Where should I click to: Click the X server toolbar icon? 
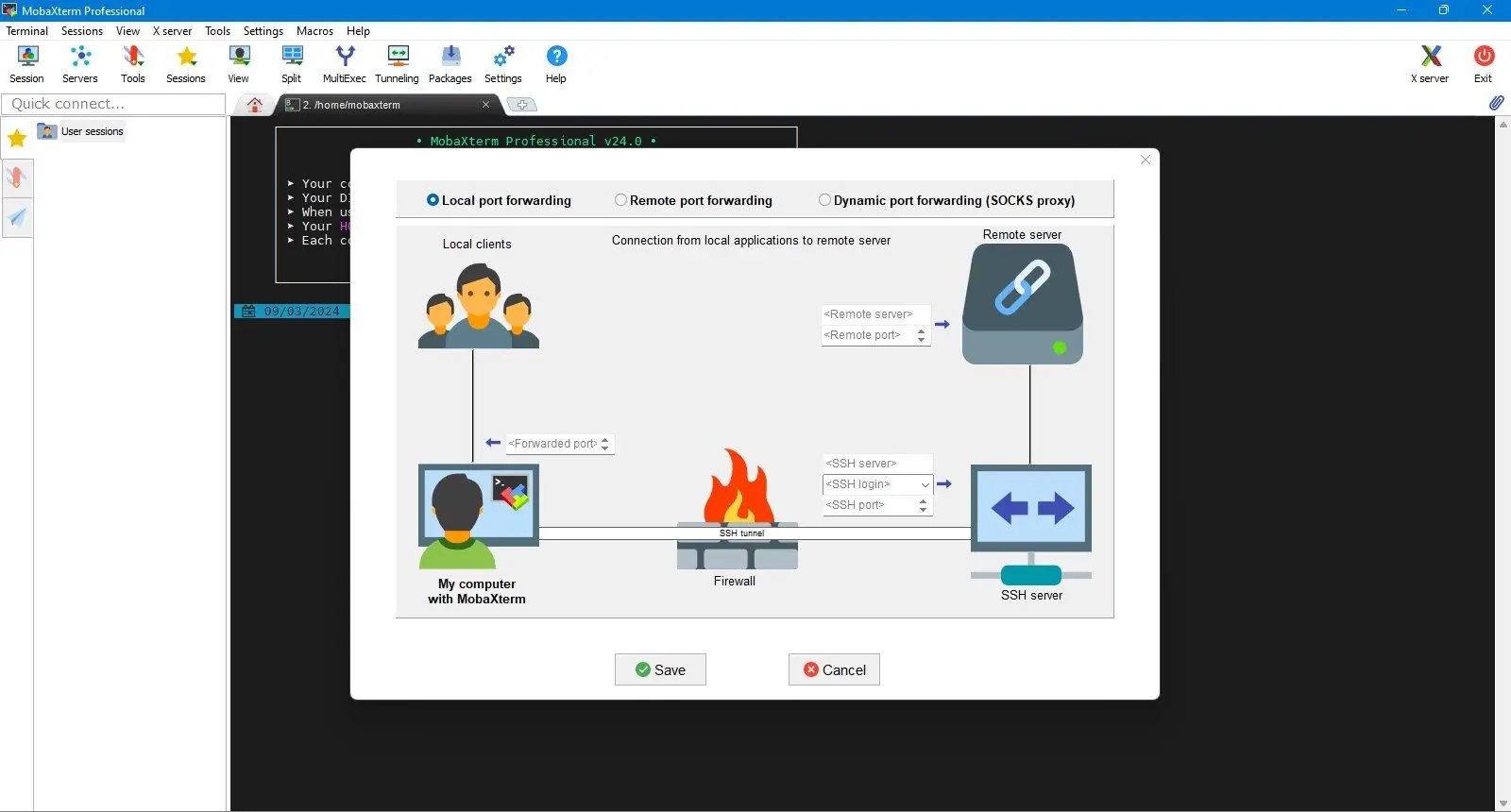tap(1430, 64)
